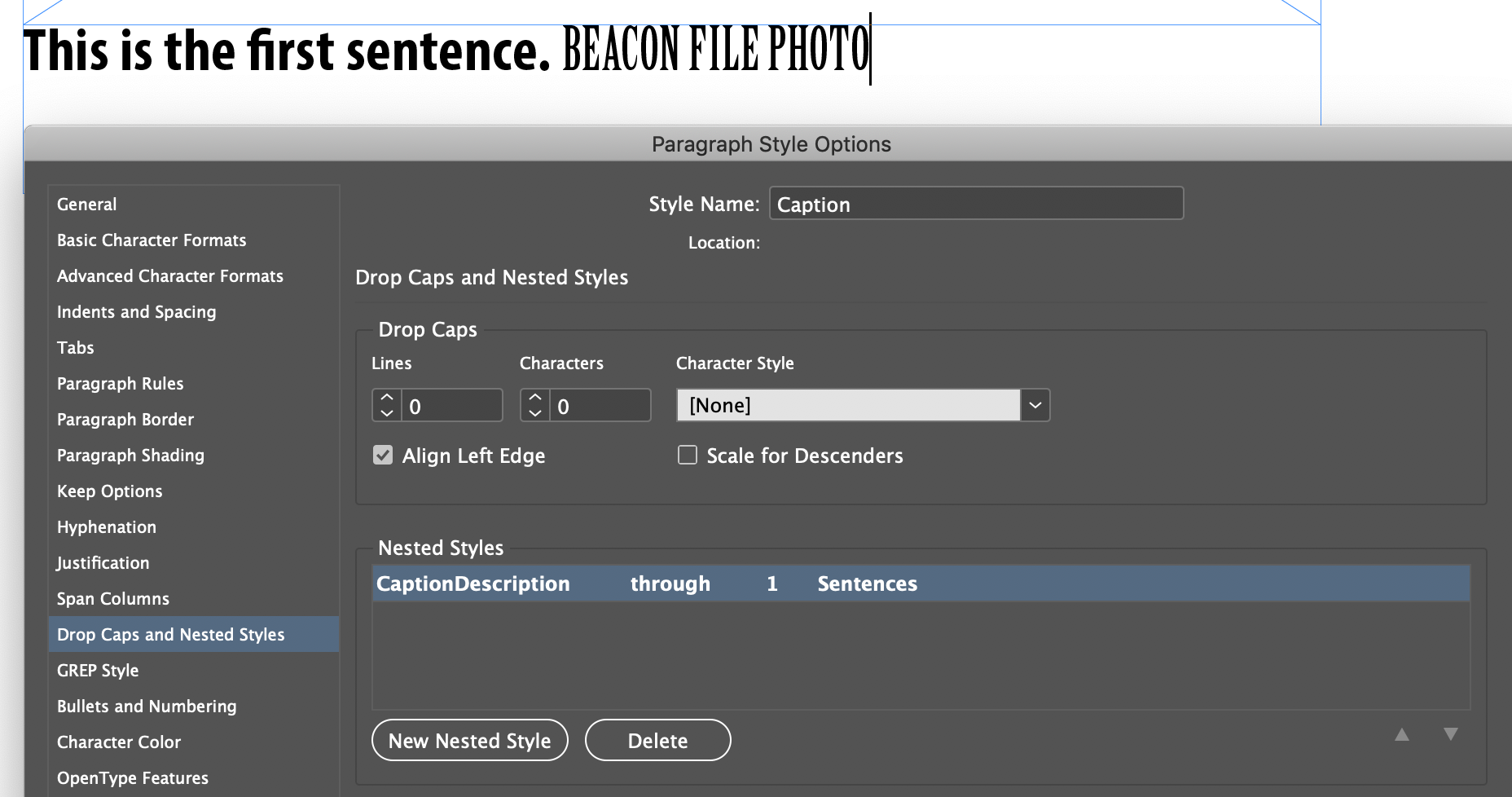Click the New Nested Style button
The width and height of the screenshot is (1512, 797).
[469, 740]
